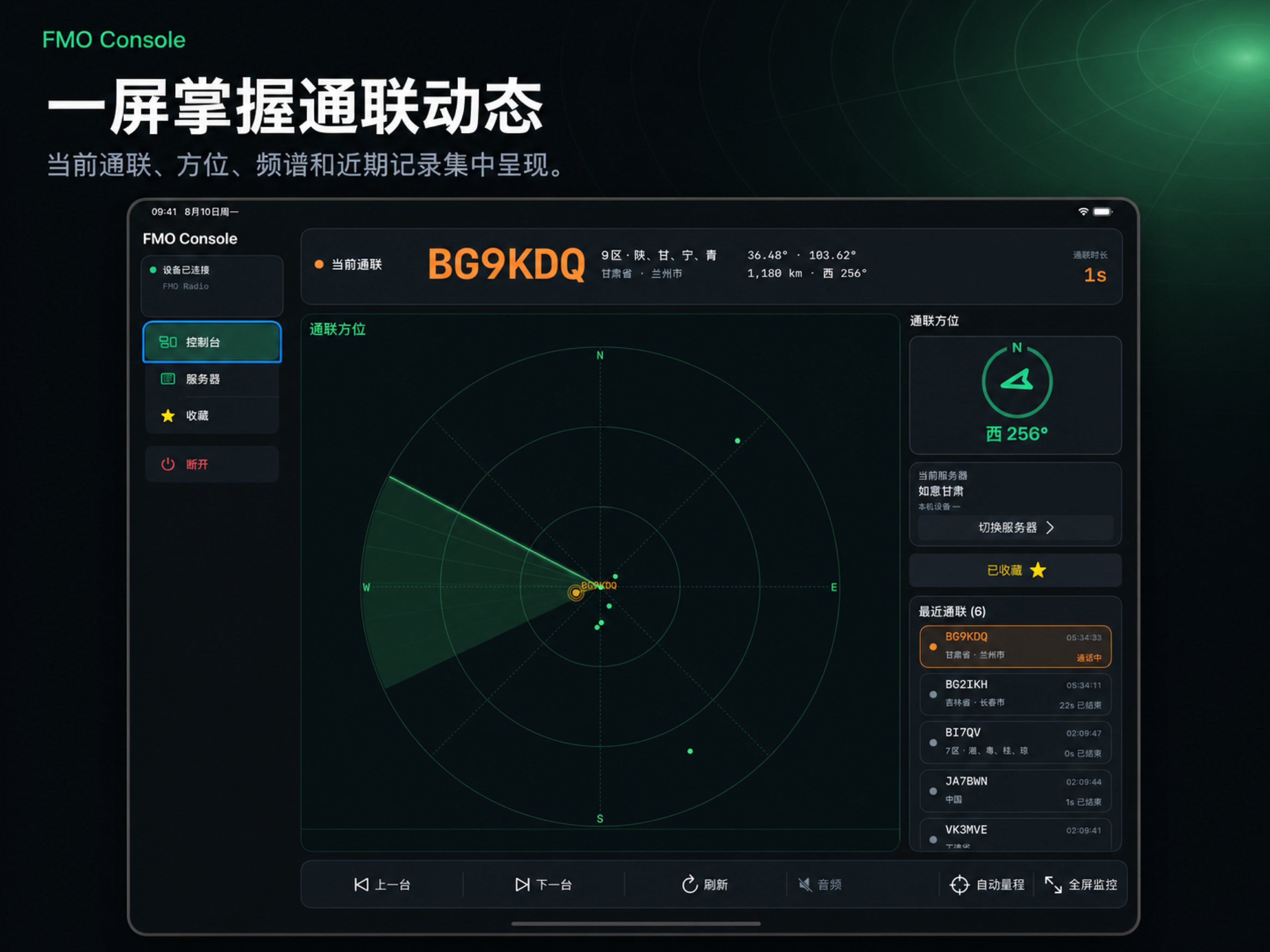
Task: Select the BI7QV recent contact row
Action: click(x=1015, y=742)
